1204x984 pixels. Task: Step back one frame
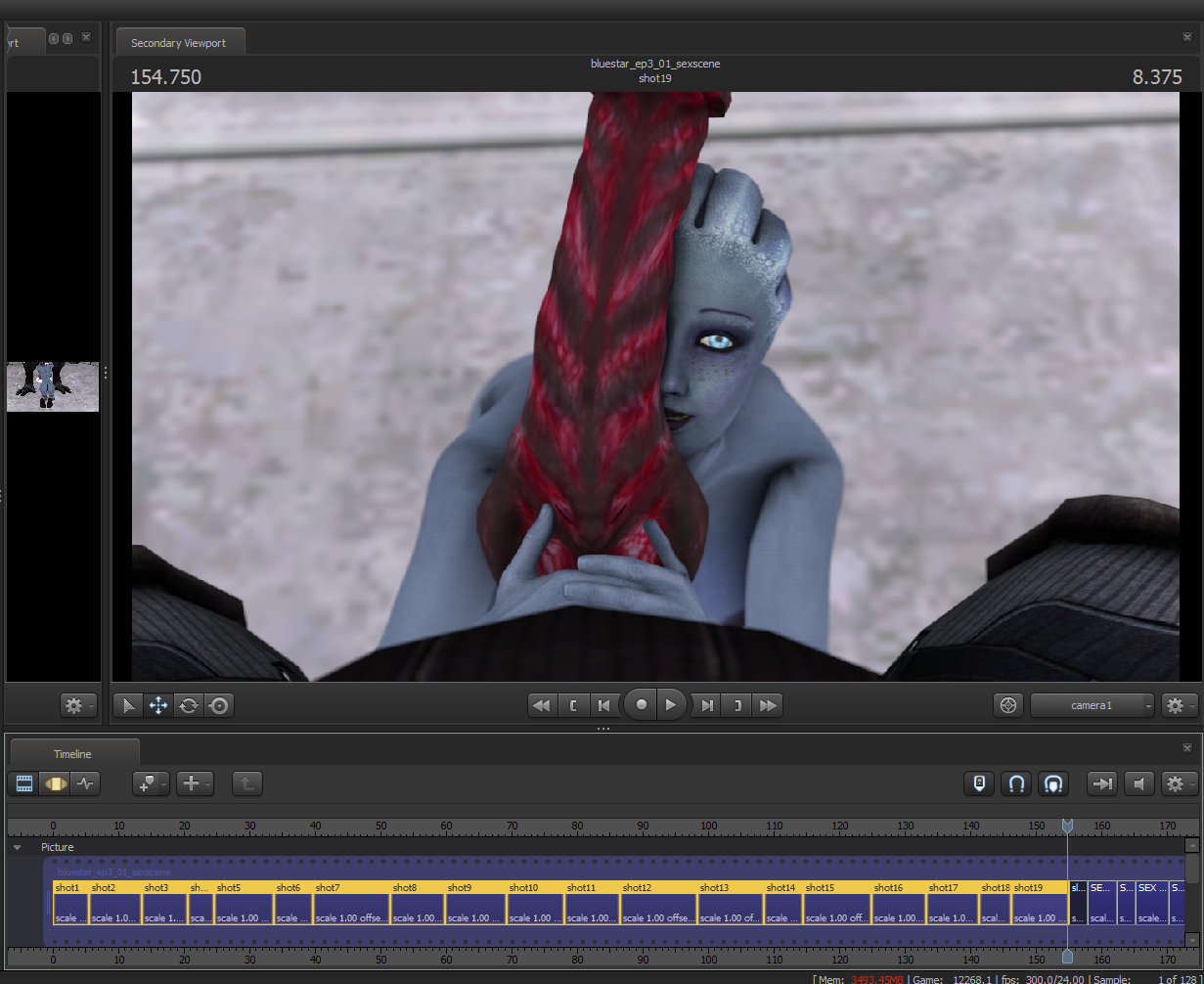(603, 705)
